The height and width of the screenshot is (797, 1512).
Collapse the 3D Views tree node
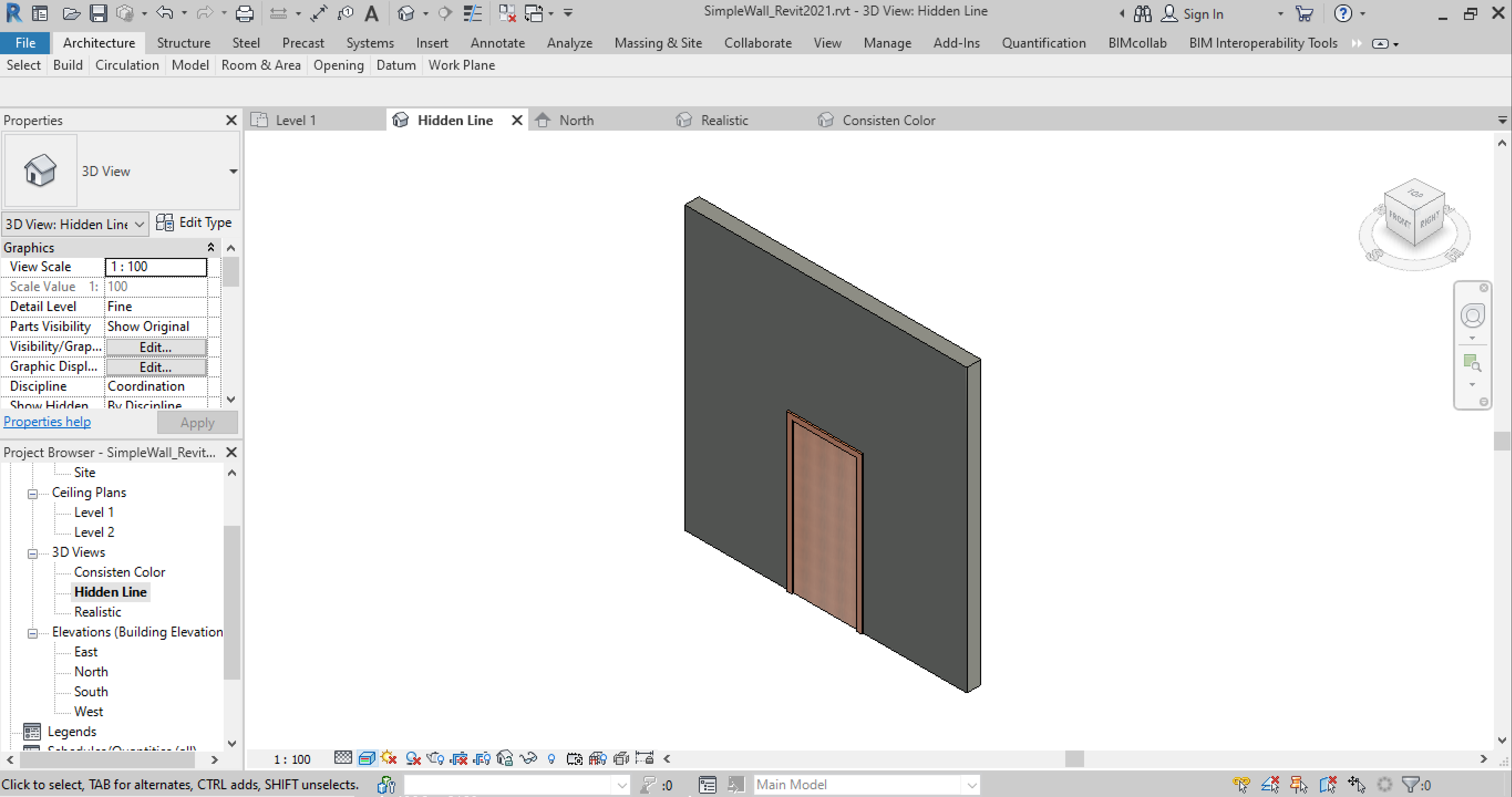pyautogui.click(x=33, y=553)
